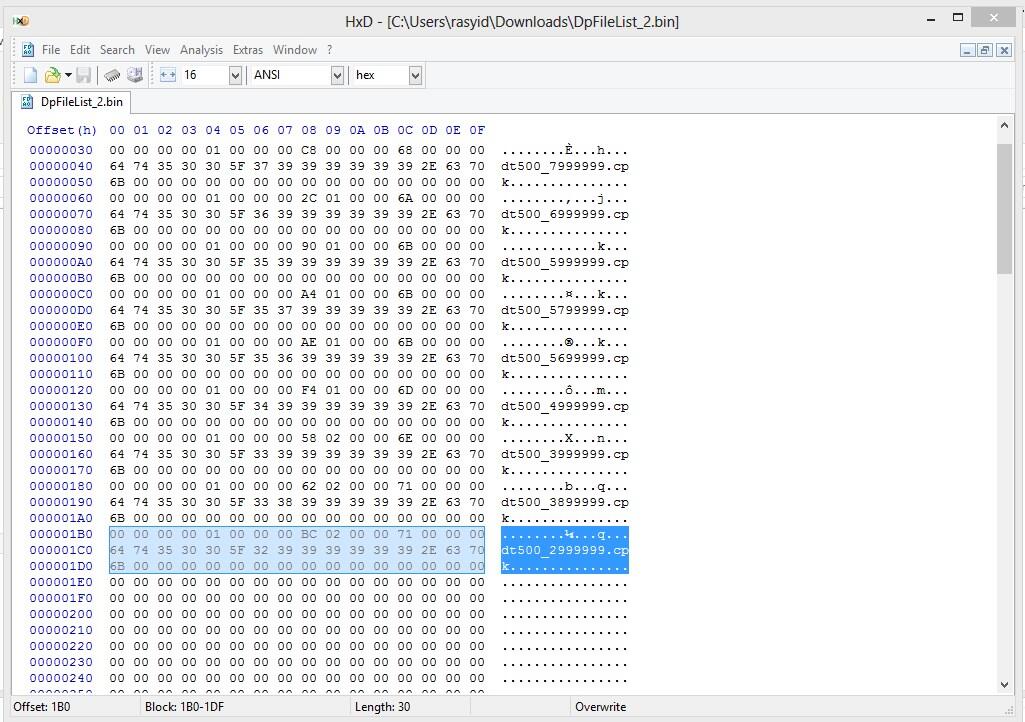Open the ANSI charset dropdown
The width and height of the screenshot is (1025, 722).
337,75
